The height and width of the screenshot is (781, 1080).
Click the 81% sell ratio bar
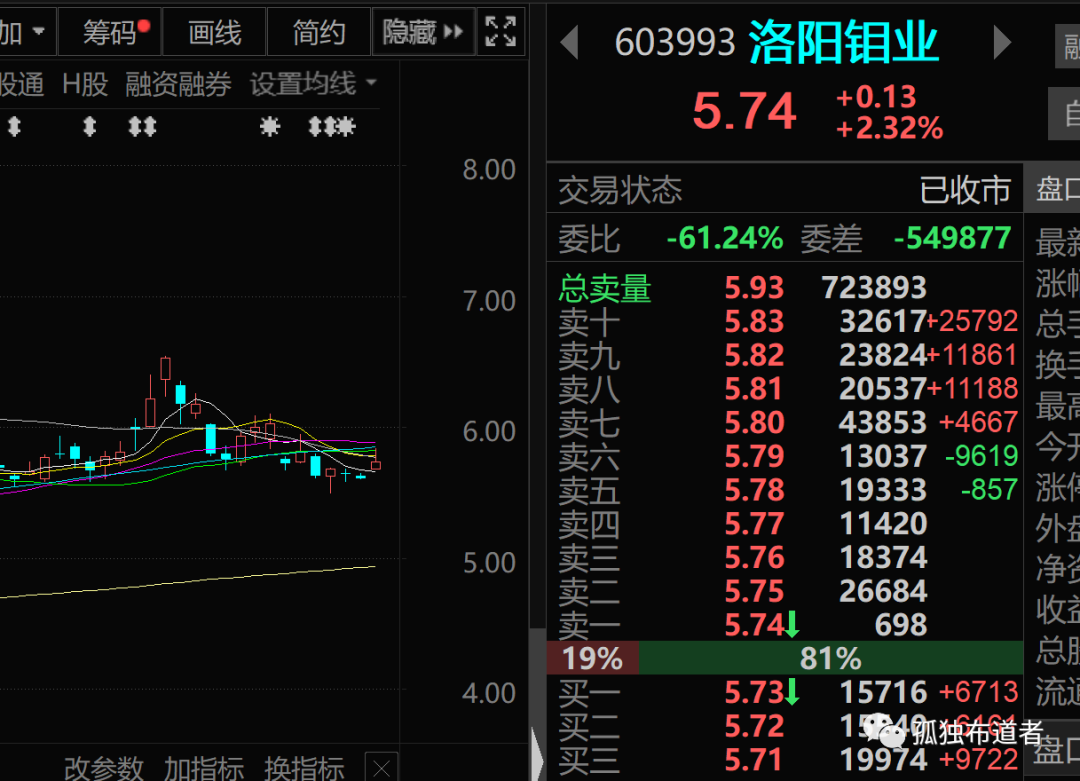pos(831,658)
